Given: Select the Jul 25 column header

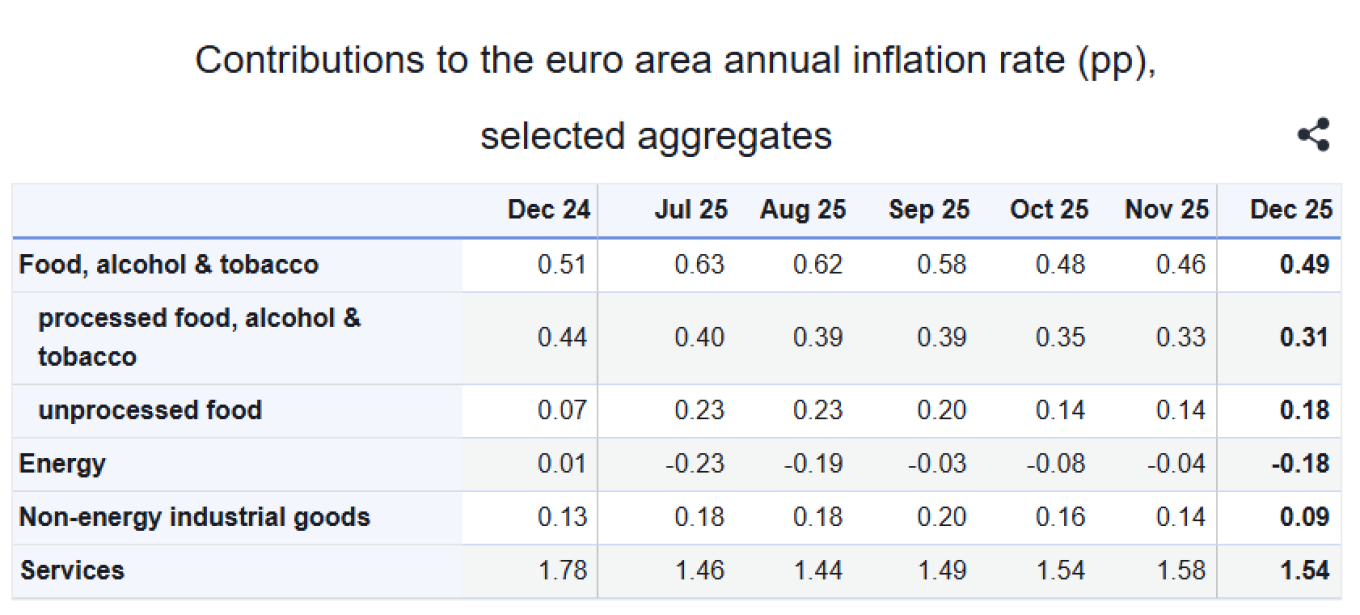Looking at the screenshot, I should (x=691, y=210).
